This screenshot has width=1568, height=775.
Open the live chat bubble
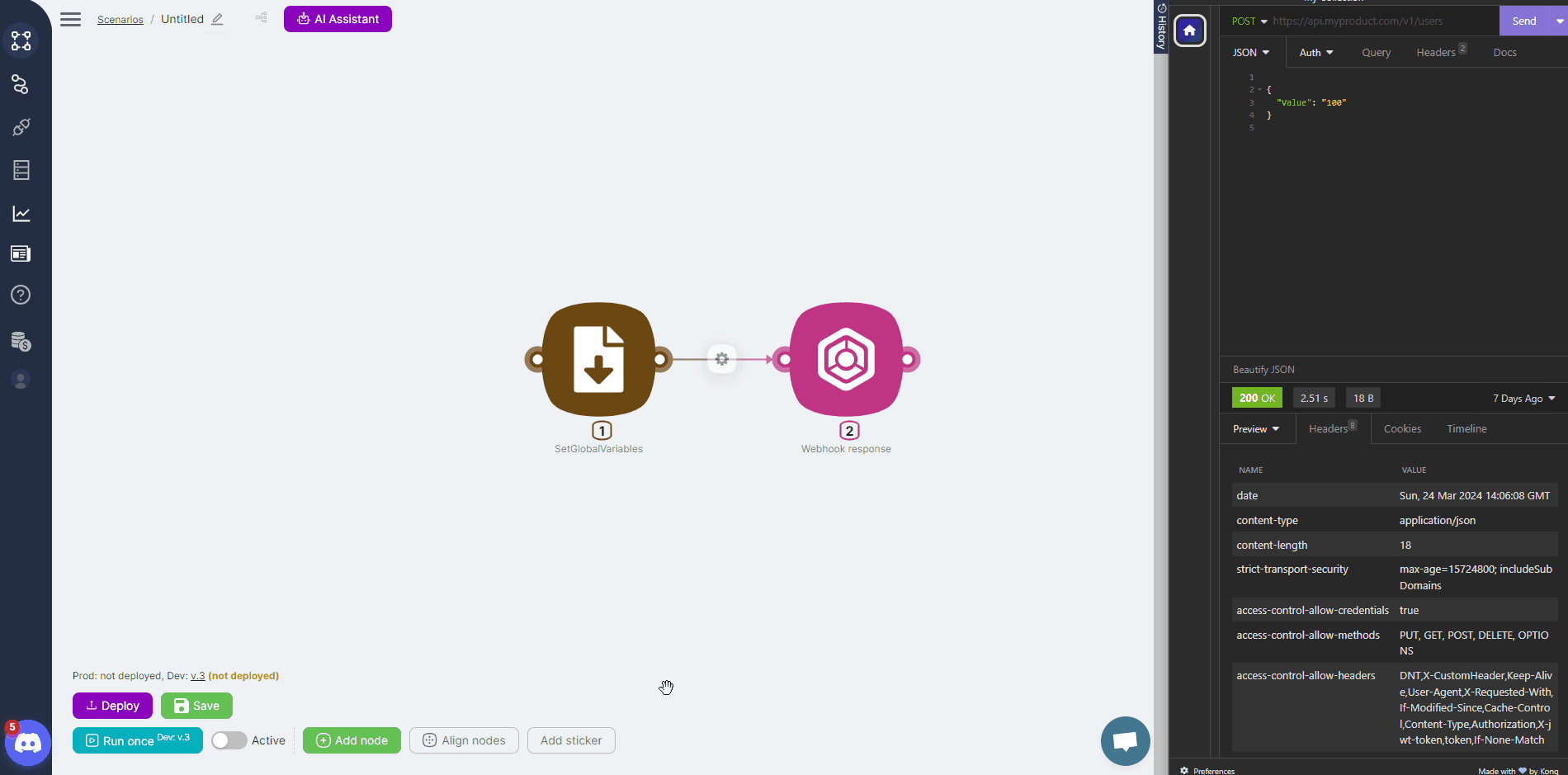(x=1125, y=740)
